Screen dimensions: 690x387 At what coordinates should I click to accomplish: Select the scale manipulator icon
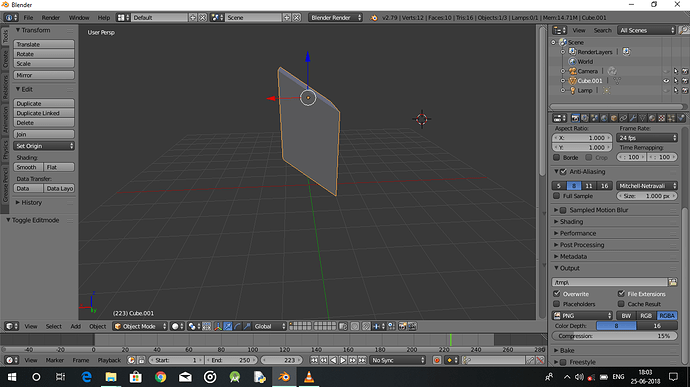[x=247, y=326]
